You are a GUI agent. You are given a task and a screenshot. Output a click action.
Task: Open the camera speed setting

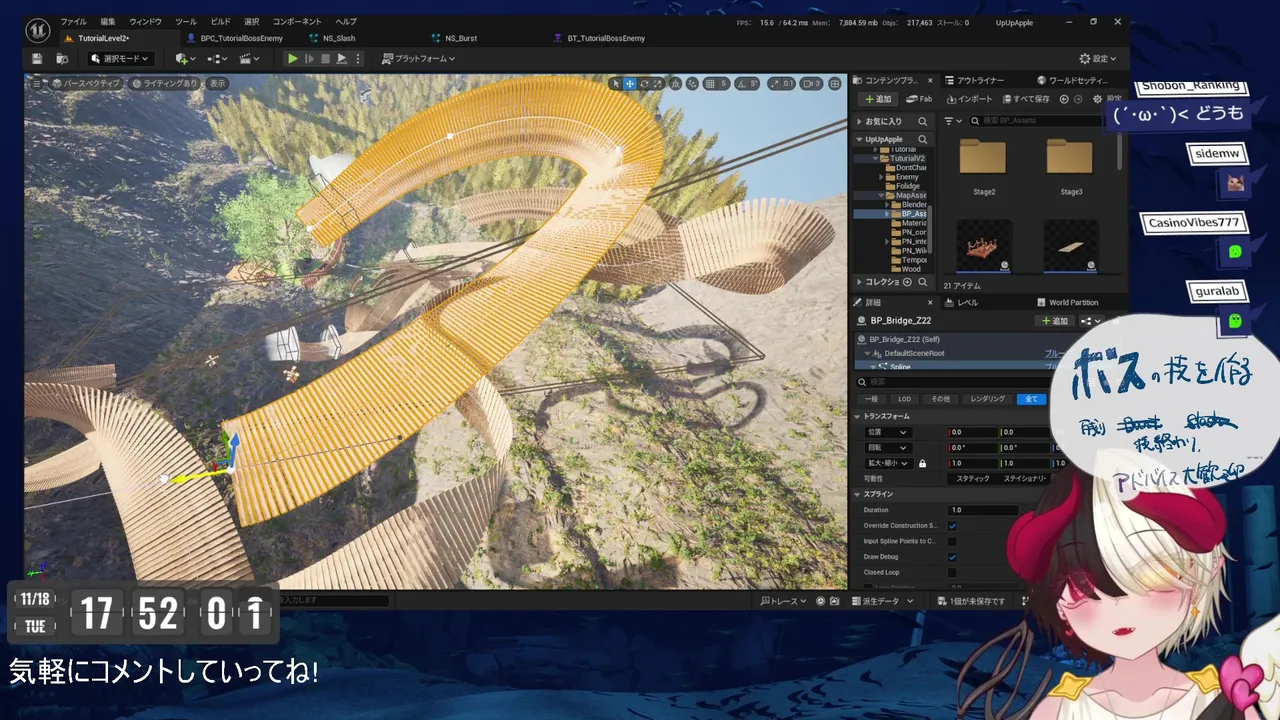(x=811, y=84)
